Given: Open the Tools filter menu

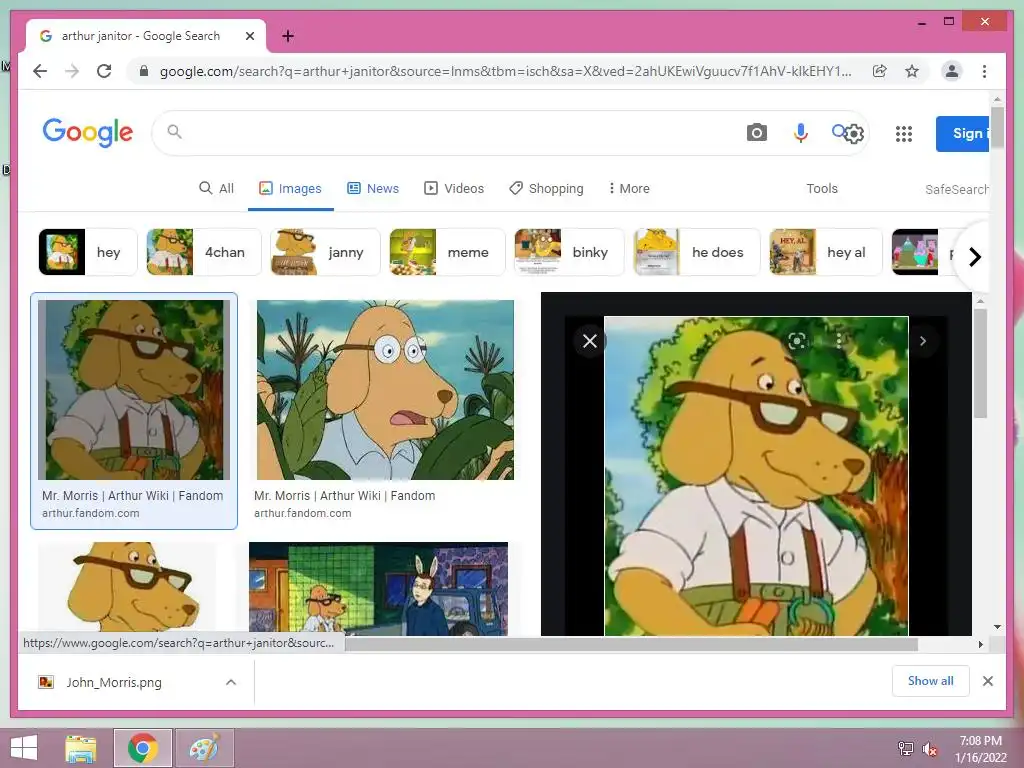Looking at the screenshot, I should click(x=822, y=188).
